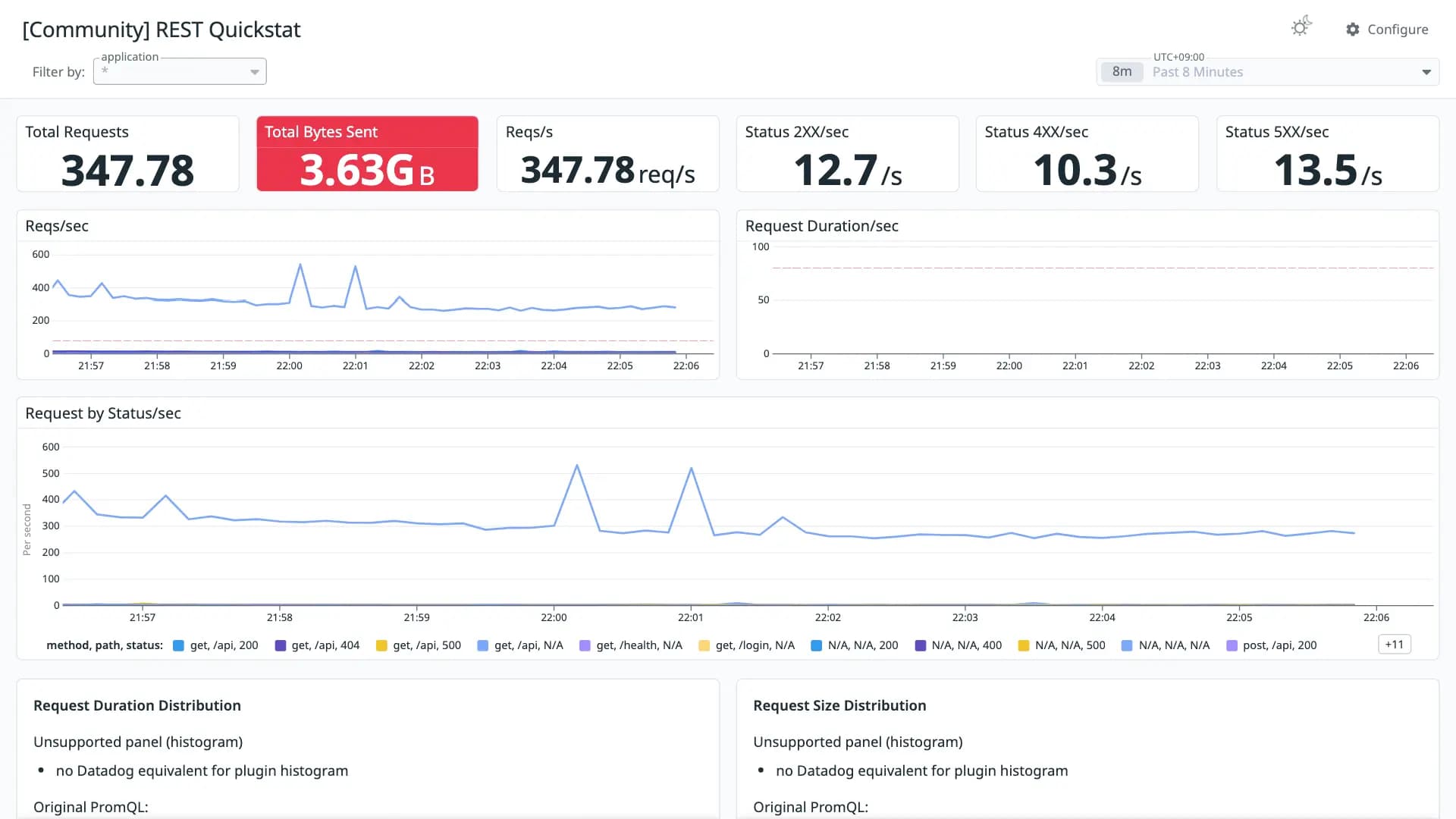Toggle the 'post, /api, 200' legend entry
The width and height of the screenshot is (1456, 819).
point(1272,645)
